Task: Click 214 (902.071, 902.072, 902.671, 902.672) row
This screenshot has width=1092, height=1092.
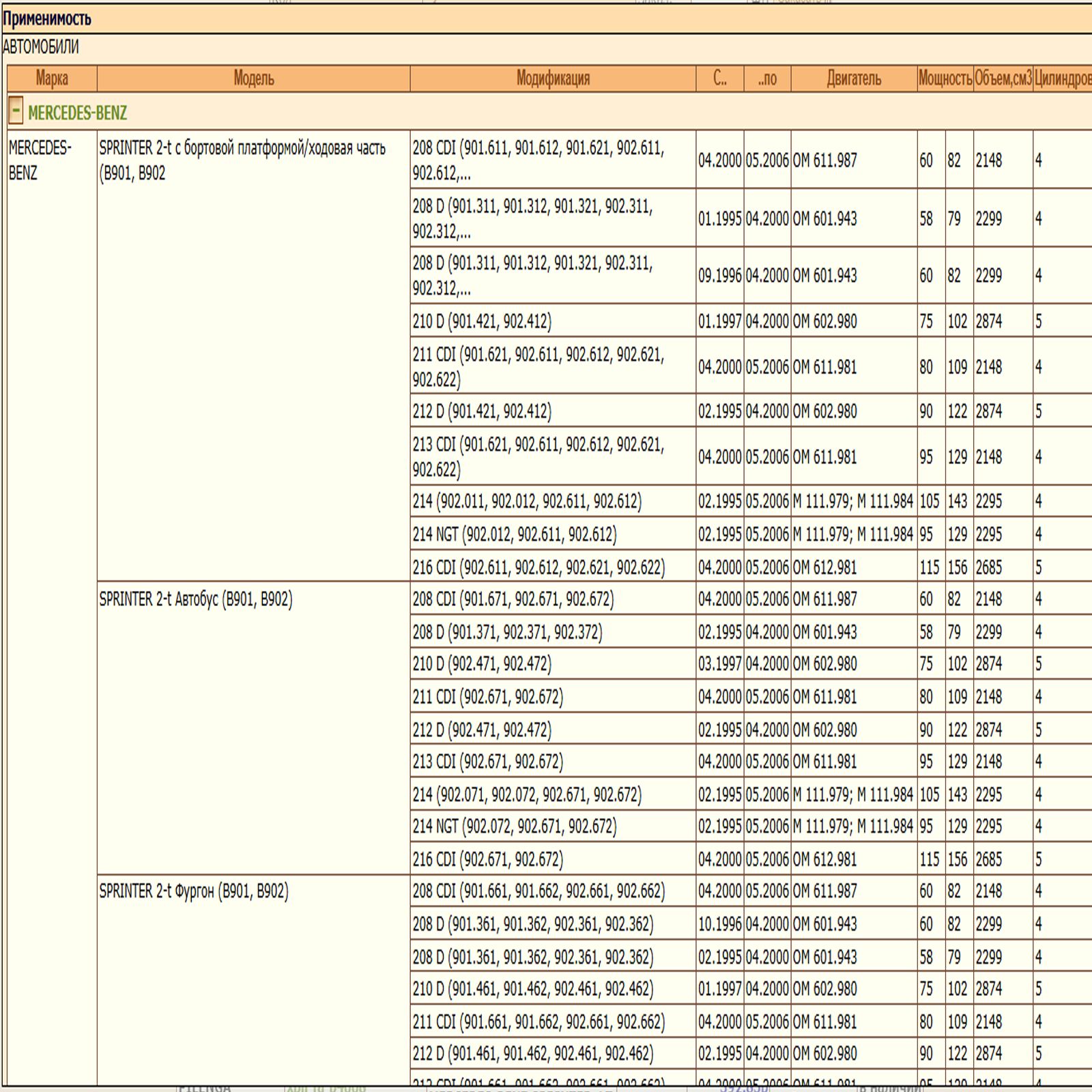Action: (x=526, y=794)
